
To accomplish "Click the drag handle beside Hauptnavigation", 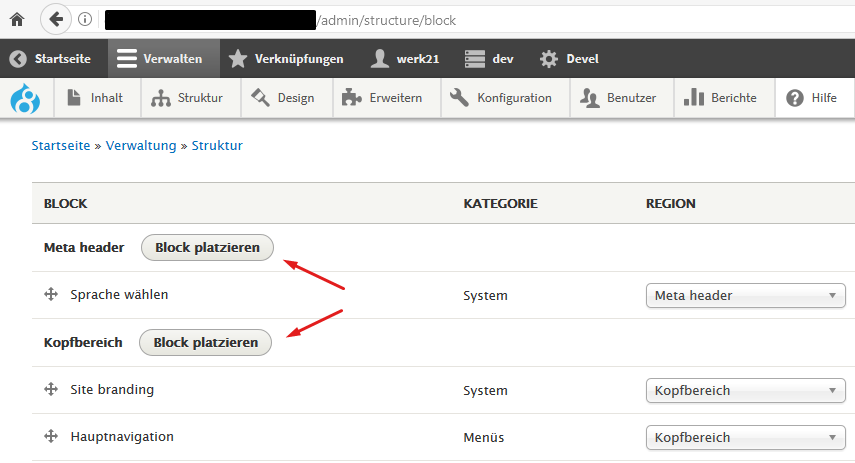I will tap(50, 437).
